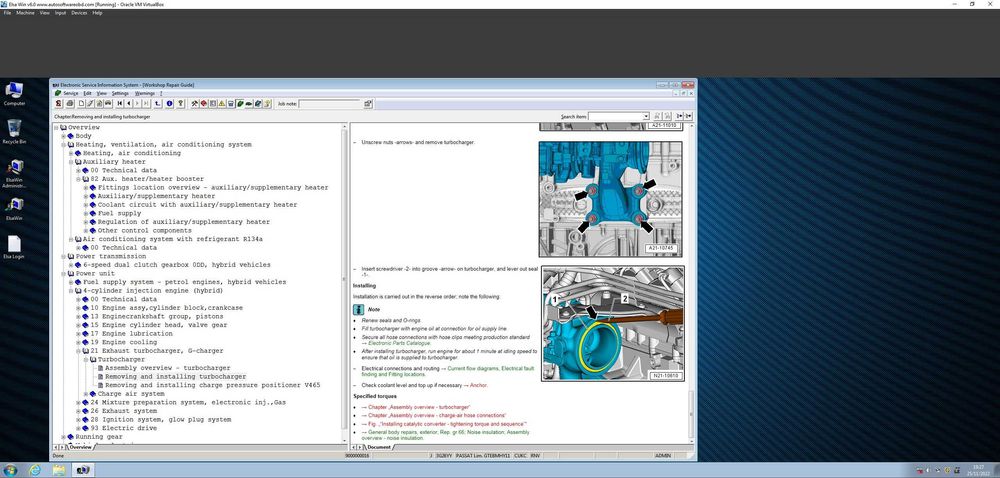Open Computer desktop icon
Image resolution: width=1000 pixels, height=478 pixels.
click(x=14, y=94)
